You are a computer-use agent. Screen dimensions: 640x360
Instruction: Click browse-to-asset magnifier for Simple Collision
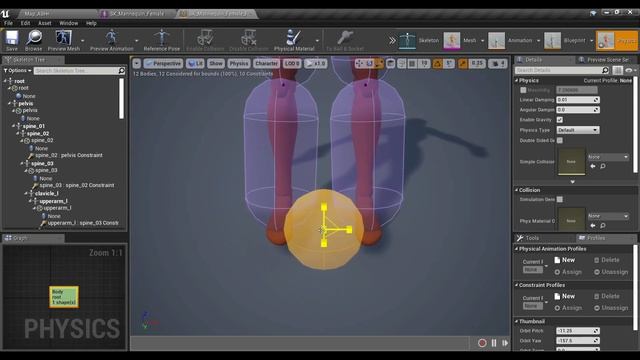click(x=603, y=166)
